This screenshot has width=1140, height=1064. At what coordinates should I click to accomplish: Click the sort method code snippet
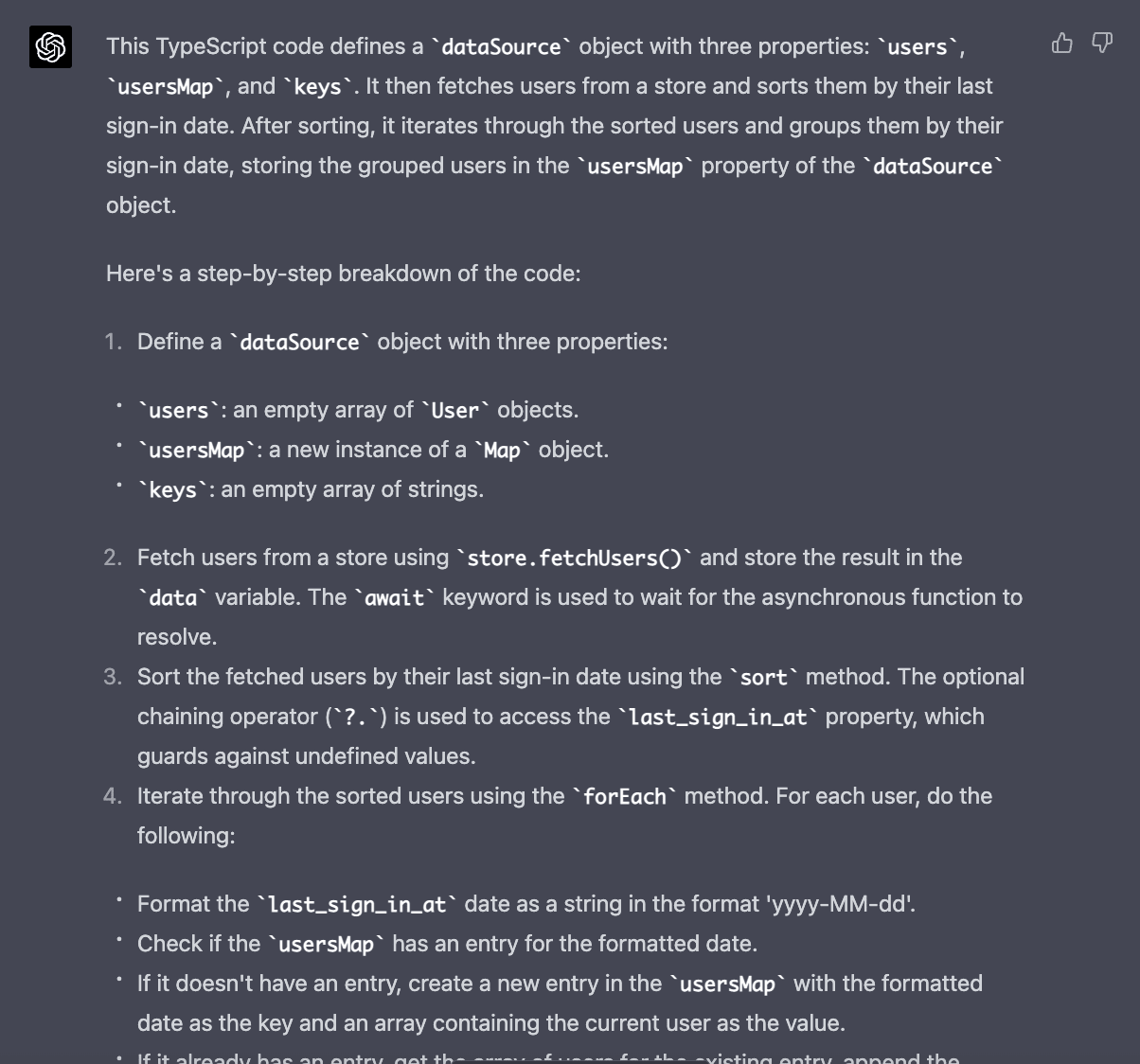(764, 677)
